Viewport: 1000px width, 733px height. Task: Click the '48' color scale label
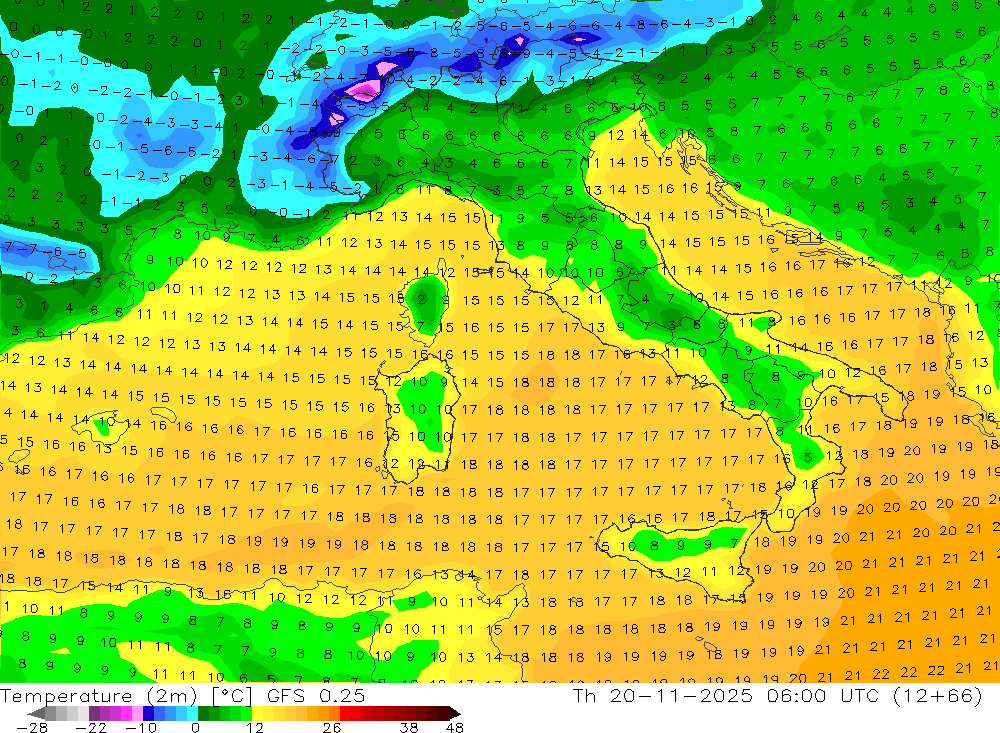click(x=455, y=727)
